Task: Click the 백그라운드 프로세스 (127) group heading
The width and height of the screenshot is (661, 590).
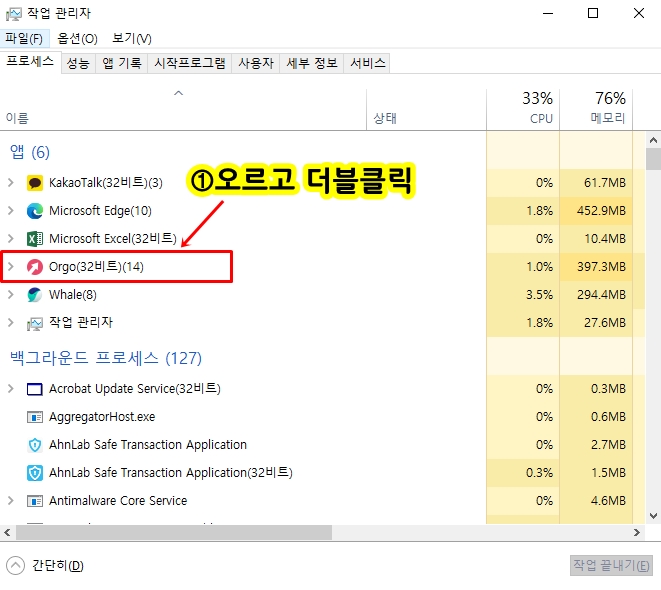Action: pos(106,359)
